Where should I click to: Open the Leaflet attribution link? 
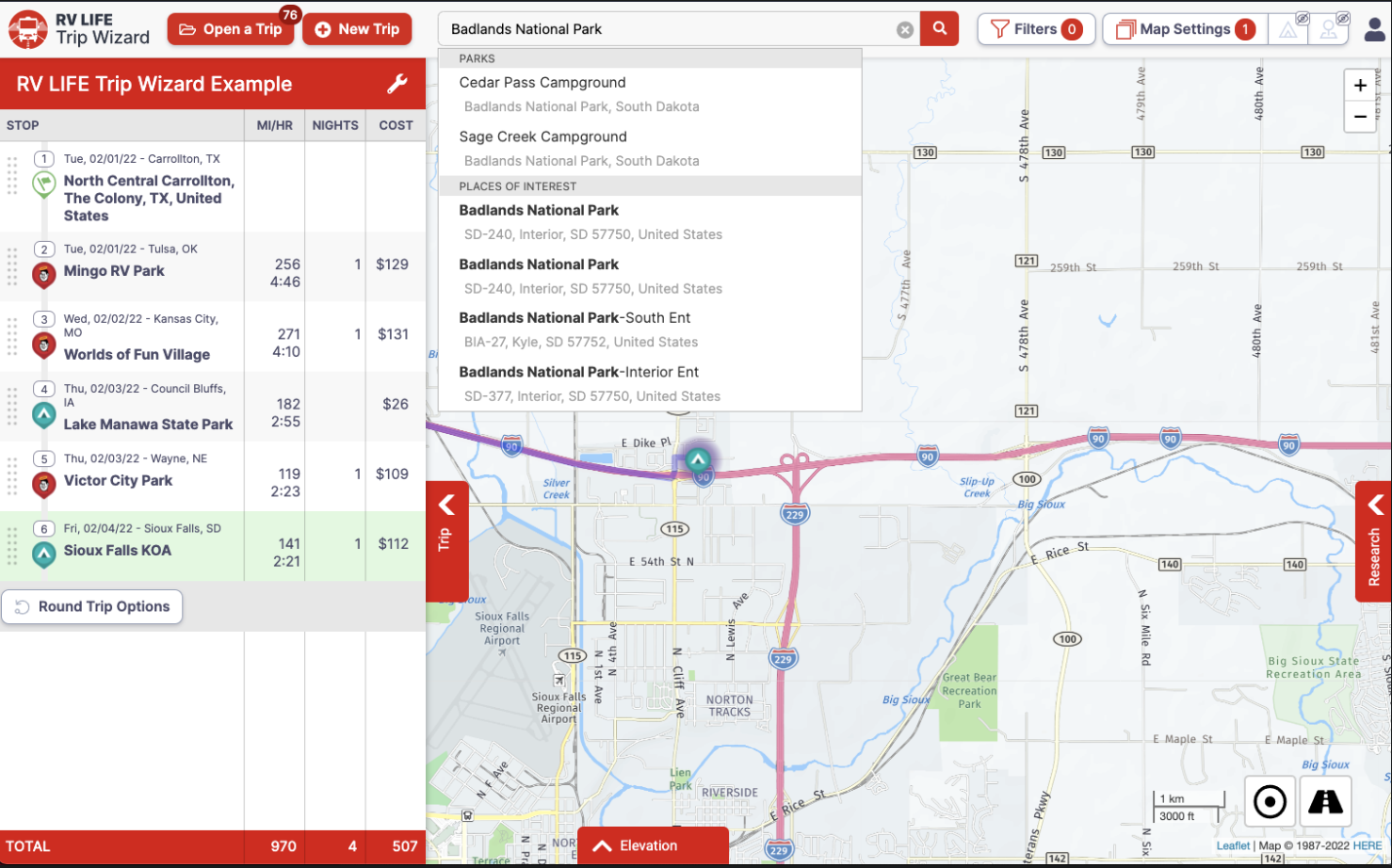pyautogui.click(x=1233, y=845)
